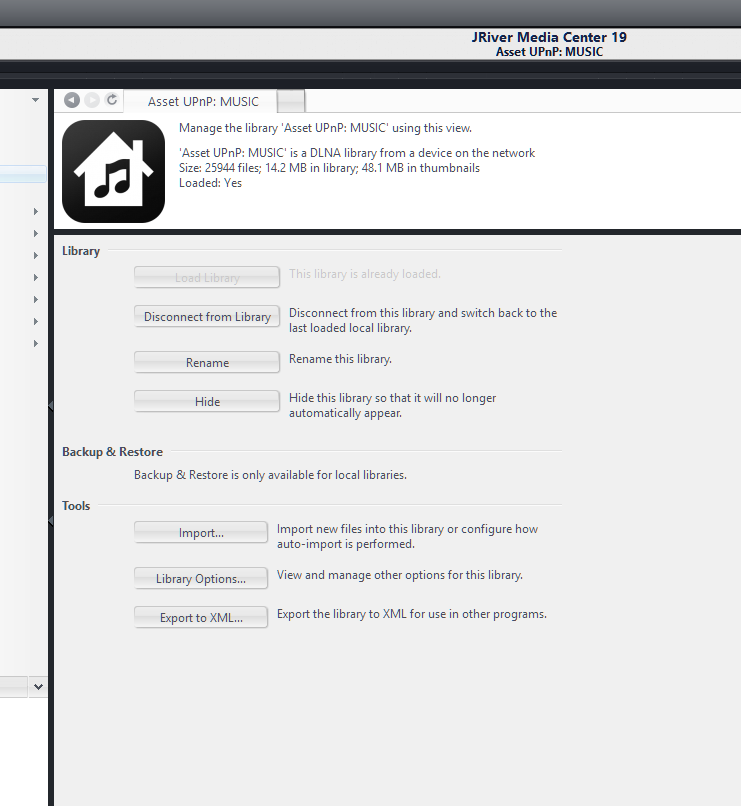Disconnect from Library
The image size is (741, 806).
207,317
